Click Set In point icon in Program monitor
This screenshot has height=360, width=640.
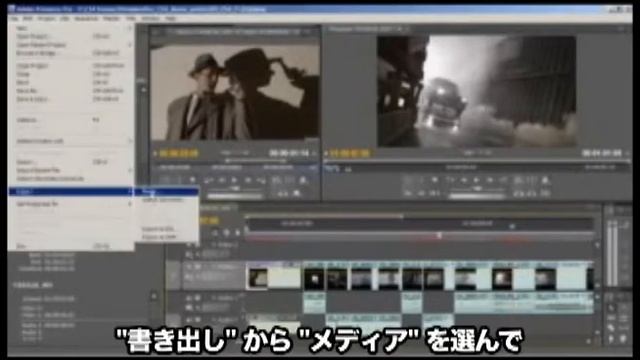pyautogui.click(x=407, y=180)
